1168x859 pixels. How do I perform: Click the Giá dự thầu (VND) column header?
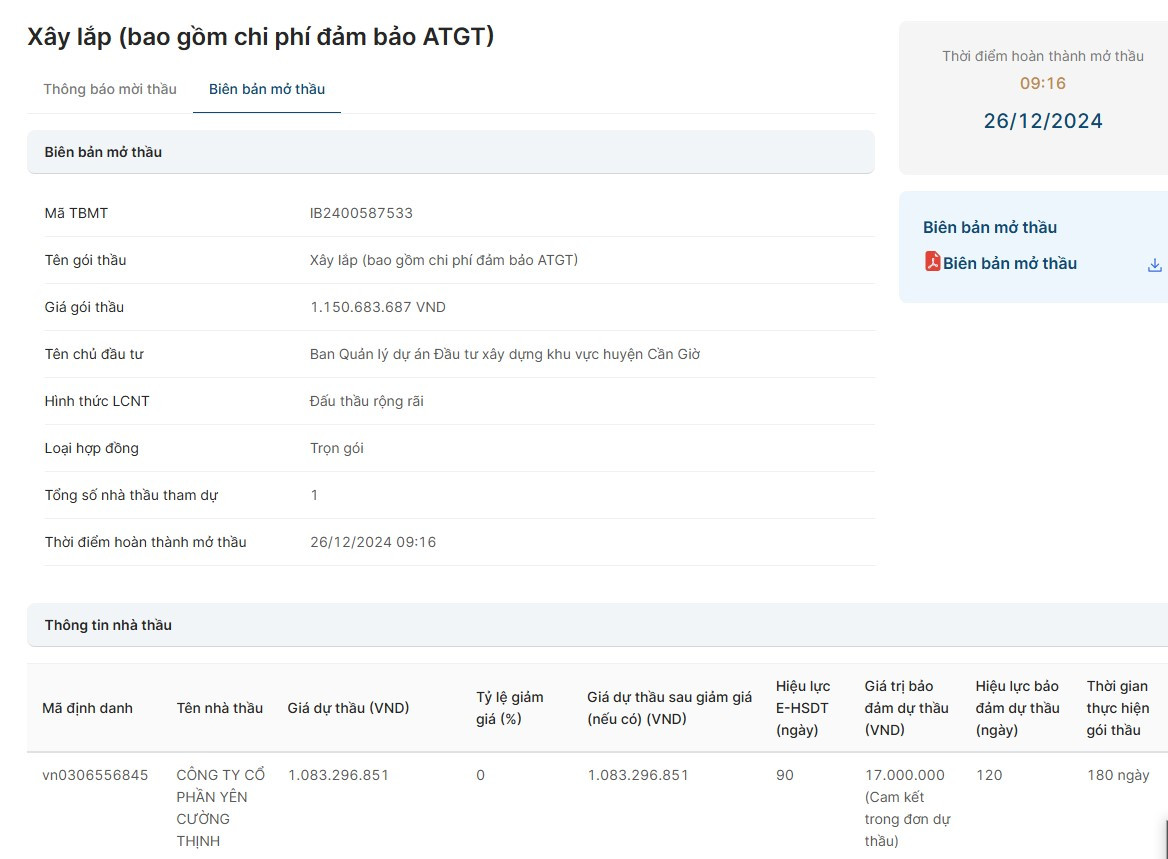click(349, 707)
